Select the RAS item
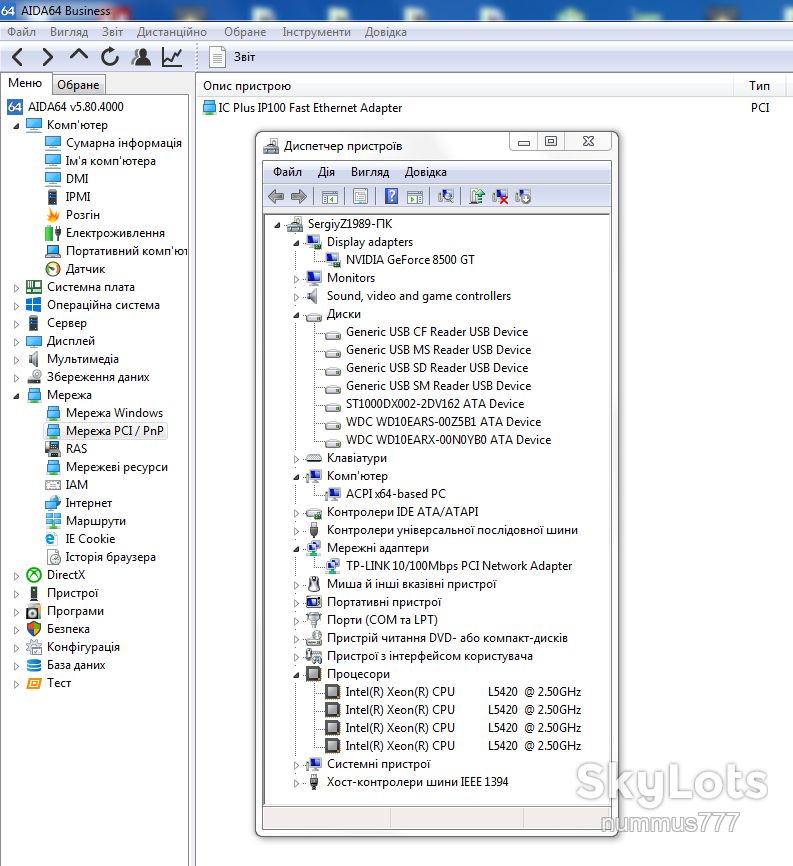Viewport: 793px width, 866px height. click(x=76, y=449)
